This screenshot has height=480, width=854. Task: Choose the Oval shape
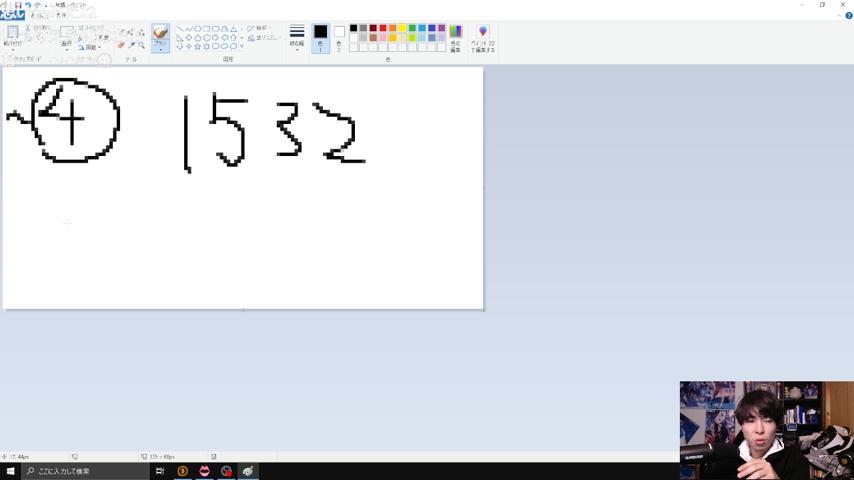click(198, 28)
